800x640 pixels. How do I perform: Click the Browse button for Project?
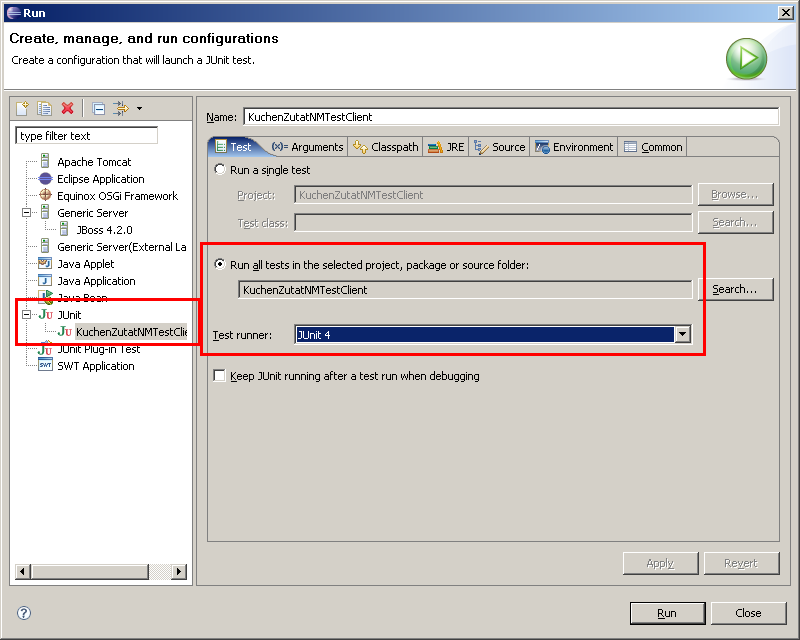point(735,194)
